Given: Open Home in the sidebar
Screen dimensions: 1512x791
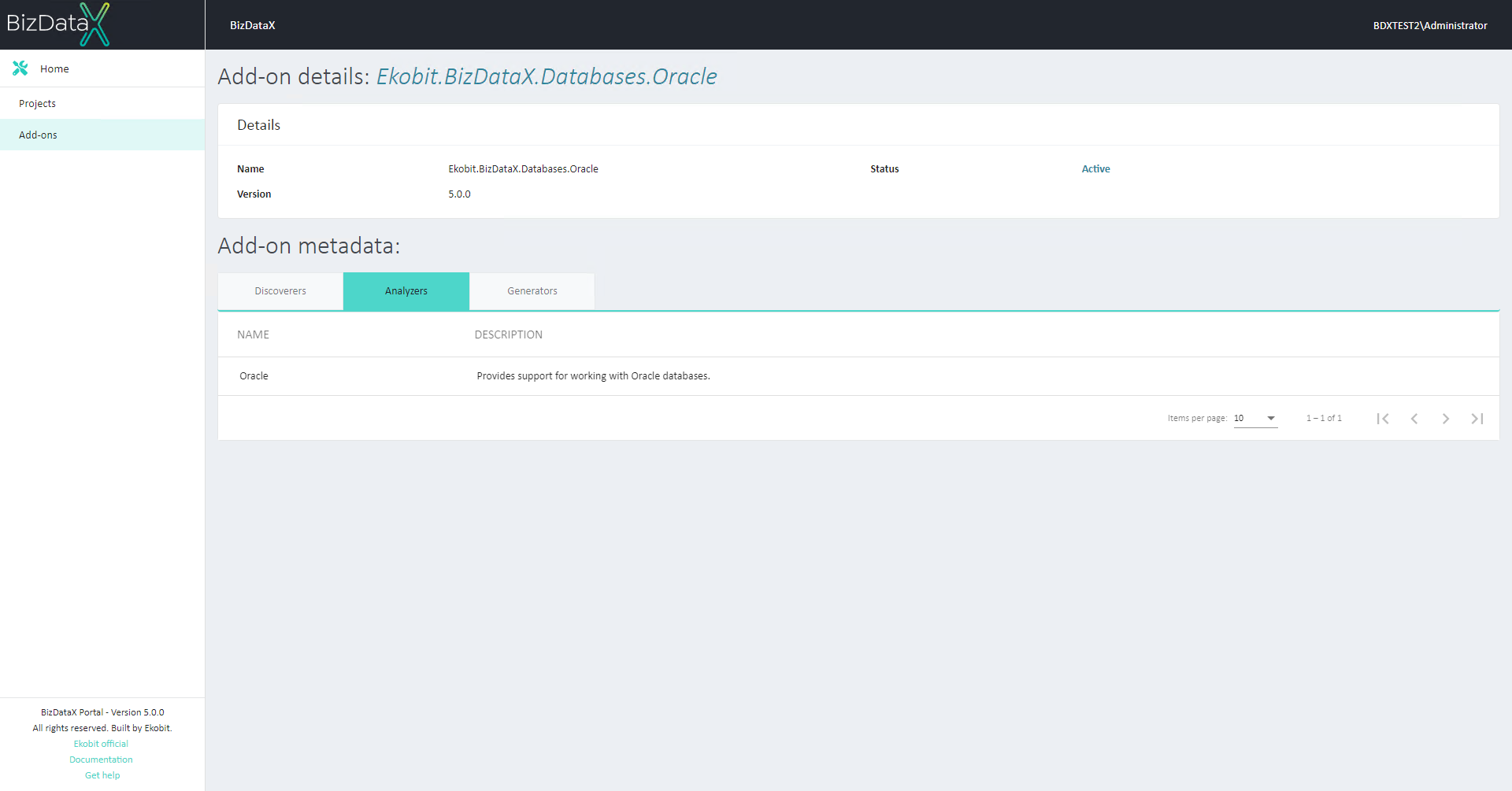Looking at the screenshot, I should (x=102, y=68).
